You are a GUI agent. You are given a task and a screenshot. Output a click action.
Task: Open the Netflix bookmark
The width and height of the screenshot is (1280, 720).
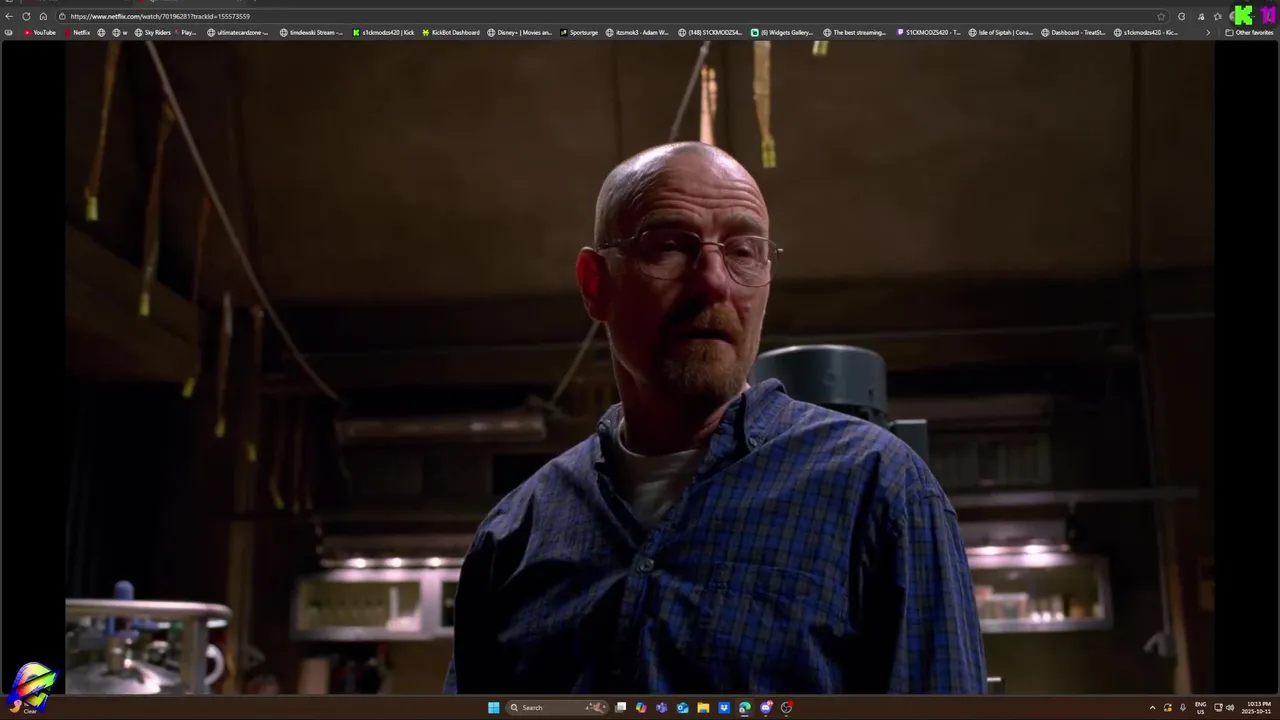tap(77, 33)
